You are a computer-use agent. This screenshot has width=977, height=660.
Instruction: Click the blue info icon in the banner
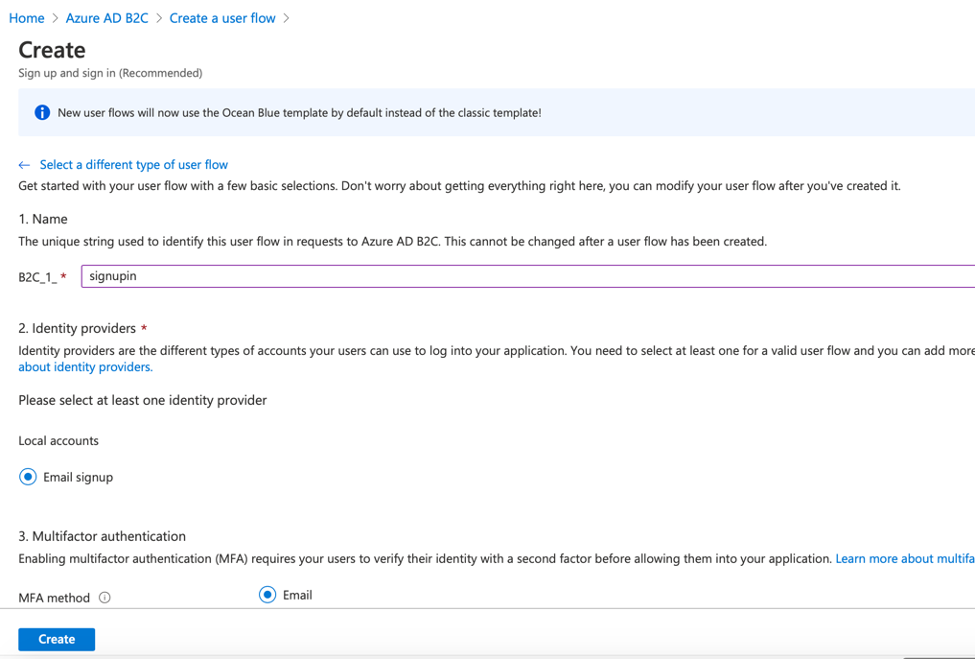tap(42, 113)
